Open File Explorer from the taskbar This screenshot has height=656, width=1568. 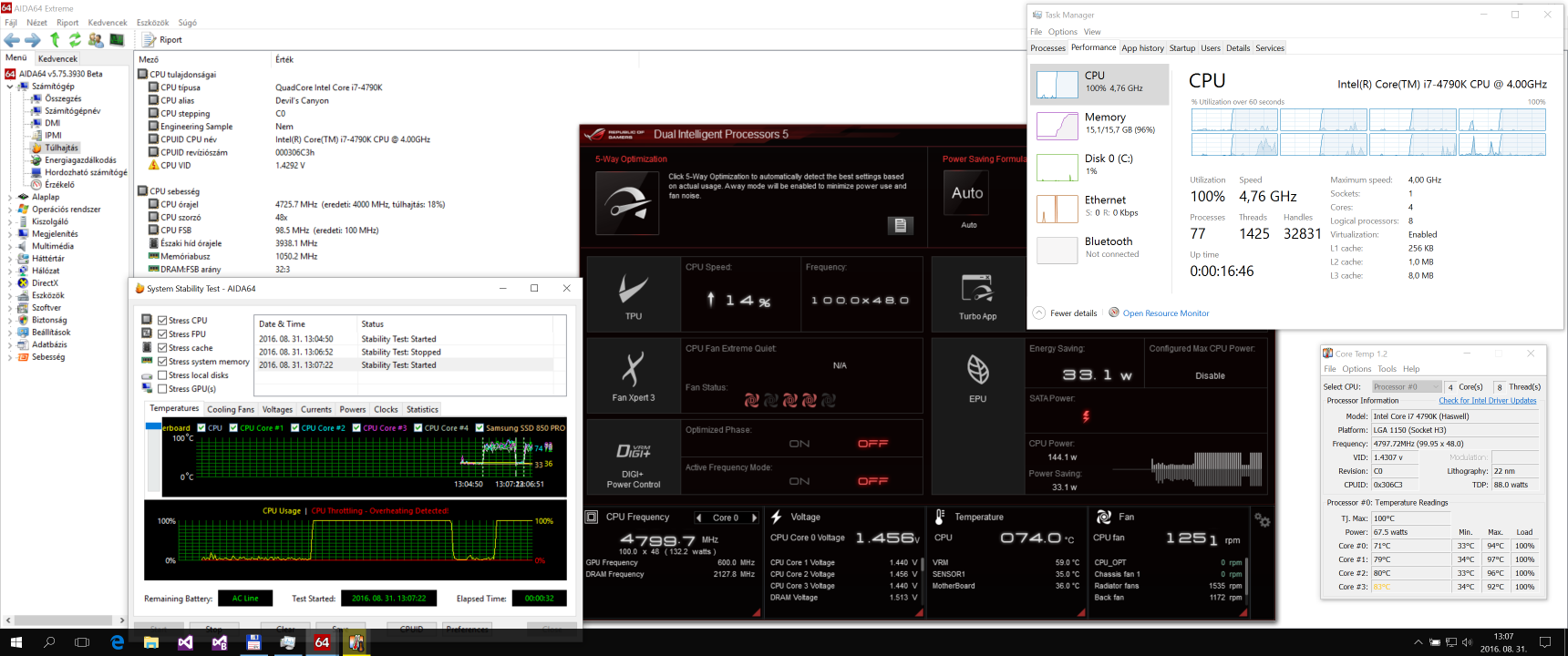click(151, 642)
